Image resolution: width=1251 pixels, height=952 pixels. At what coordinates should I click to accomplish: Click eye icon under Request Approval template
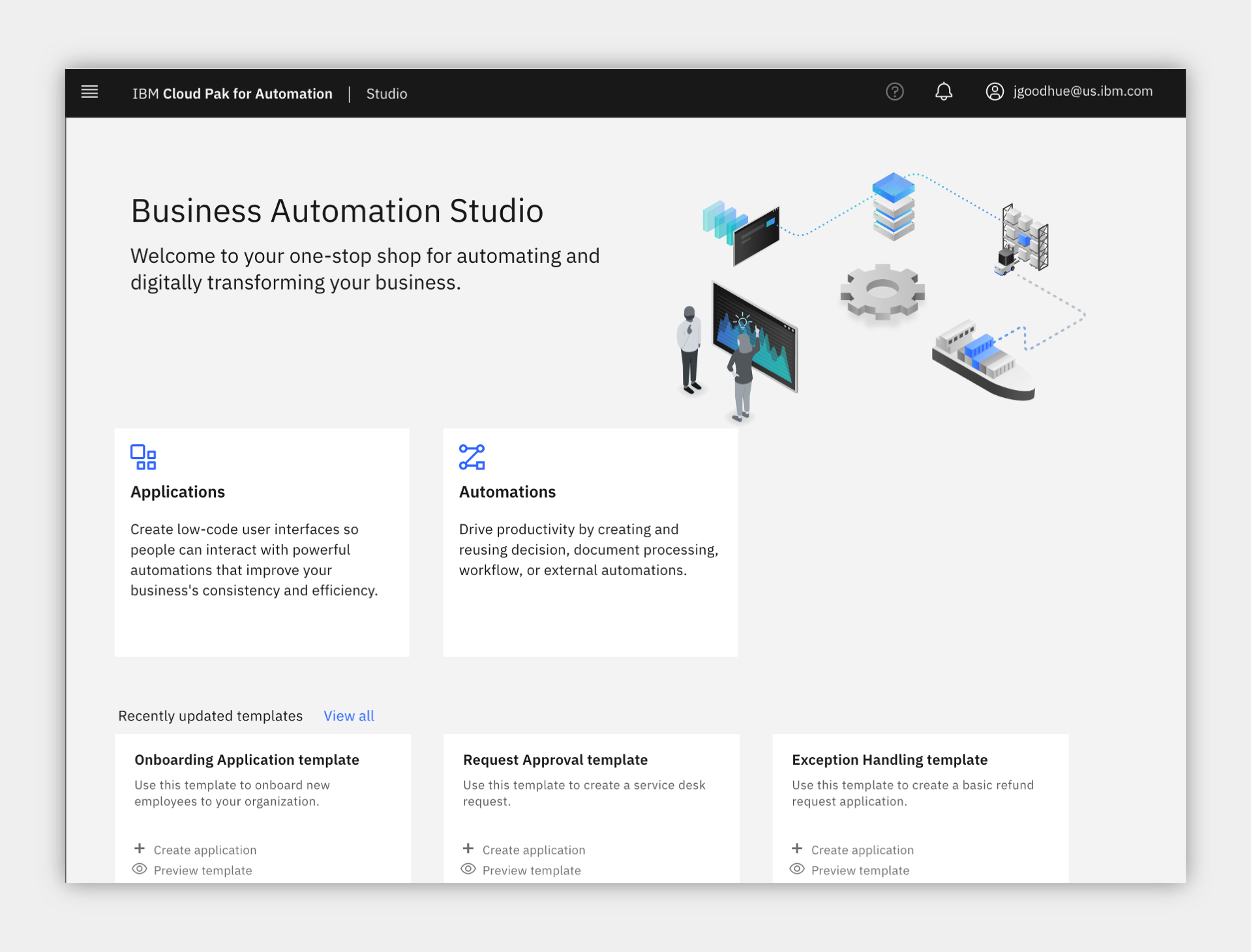coord(468,869)
